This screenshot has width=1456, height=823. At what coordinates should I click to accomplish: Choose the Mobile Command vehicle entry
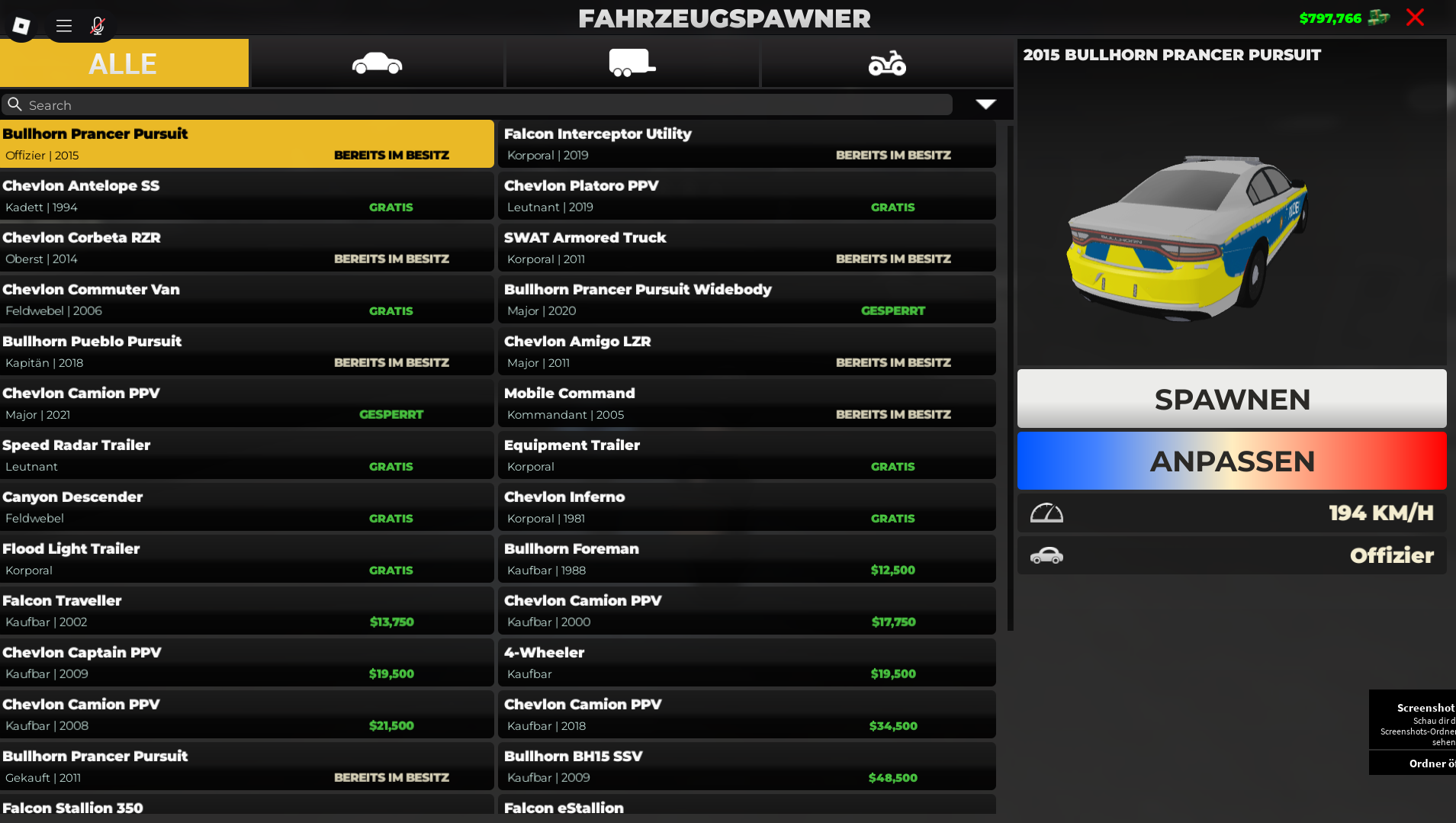tap(747, 403)
